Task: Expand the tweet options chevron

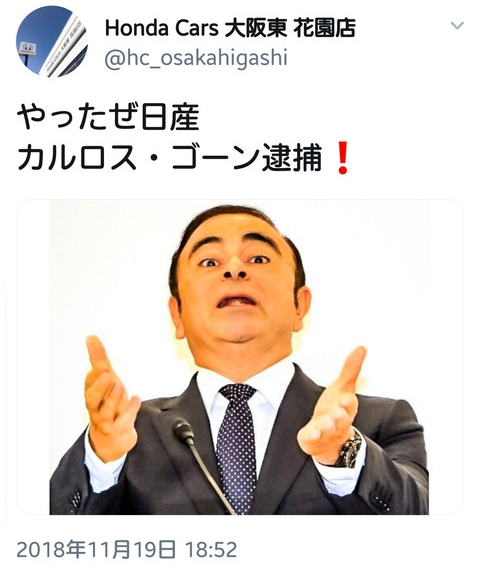Action: [x=457, y=26]
